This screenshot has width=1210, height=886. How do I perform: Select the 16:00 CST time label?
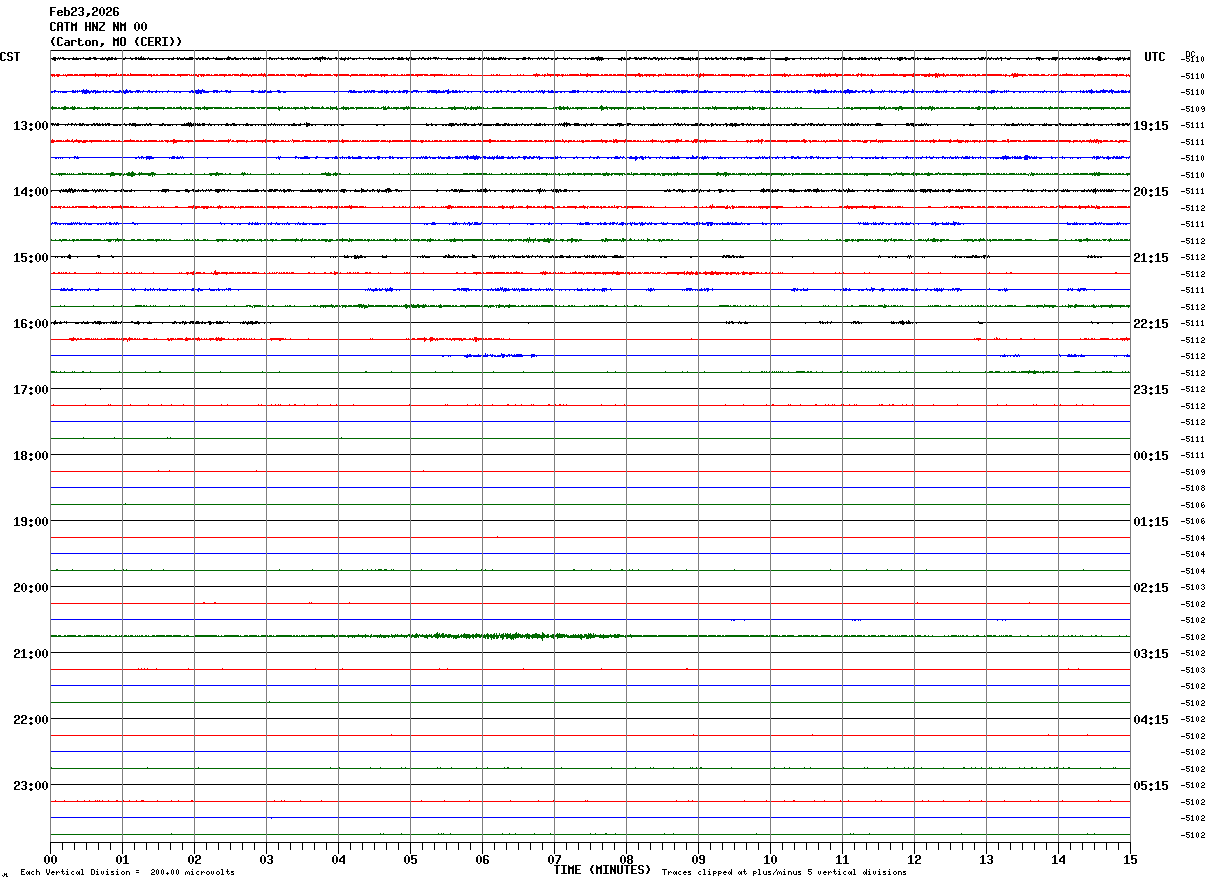[x=30, y=324]
